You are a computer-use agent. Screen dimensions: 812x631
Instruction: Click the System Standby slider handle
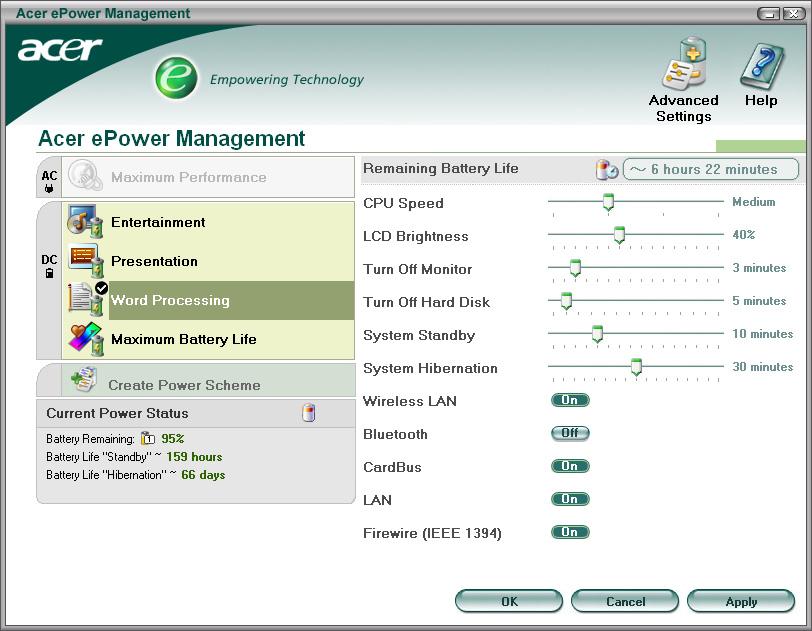(x=598, y=334)
